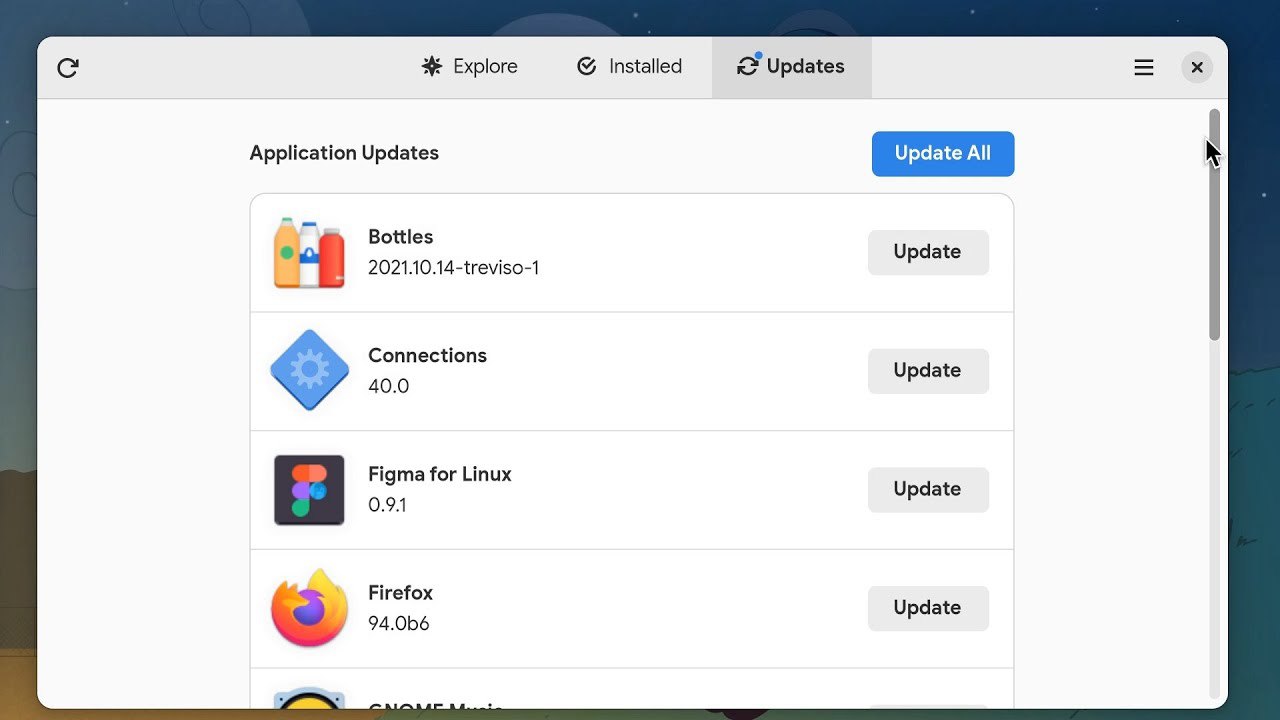Update the Connections application

click(x=928, y=371)
